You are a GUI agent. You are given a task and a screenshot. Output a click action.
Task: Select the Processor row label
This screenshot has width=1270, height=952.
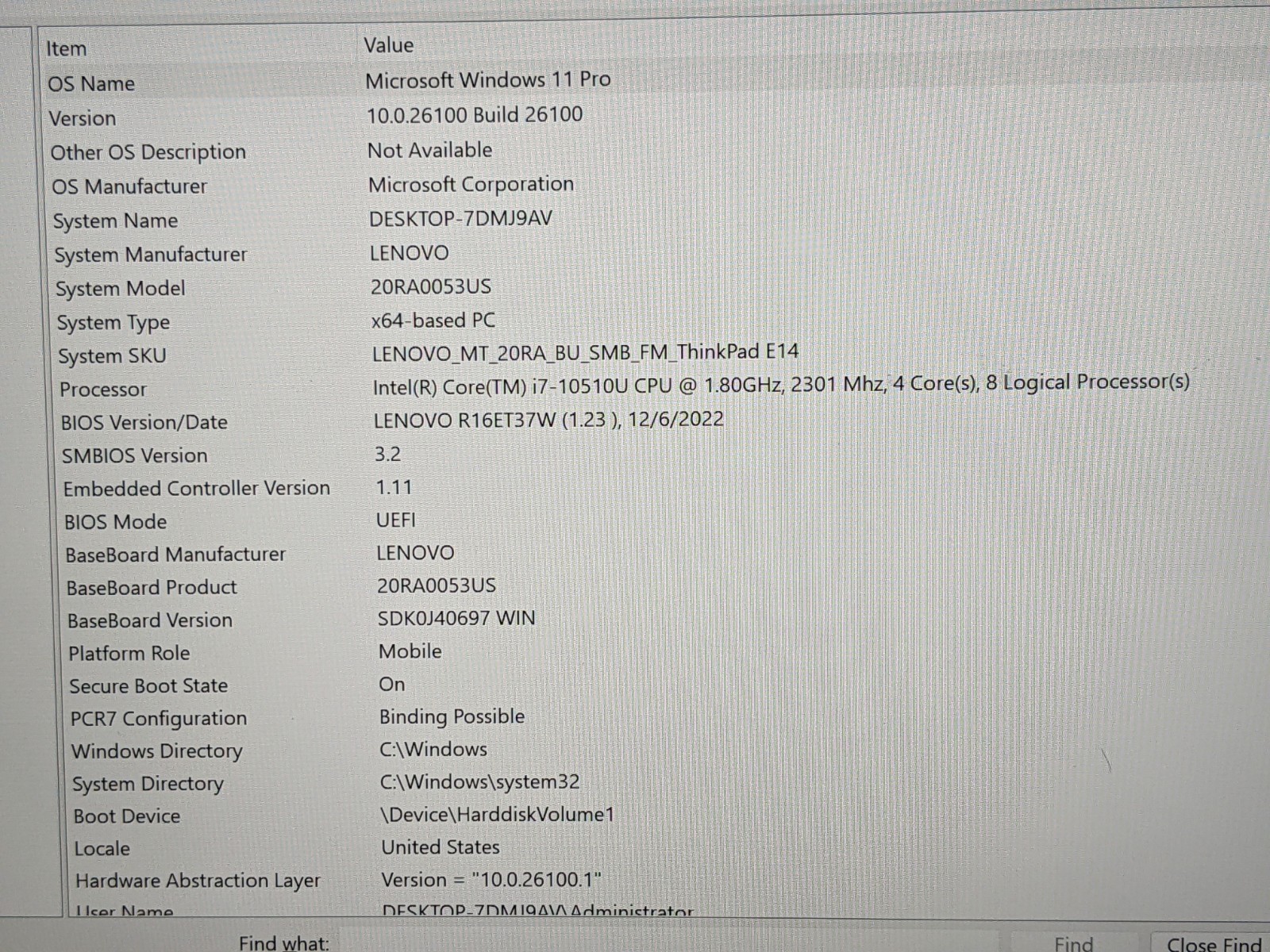coord(103,390)
